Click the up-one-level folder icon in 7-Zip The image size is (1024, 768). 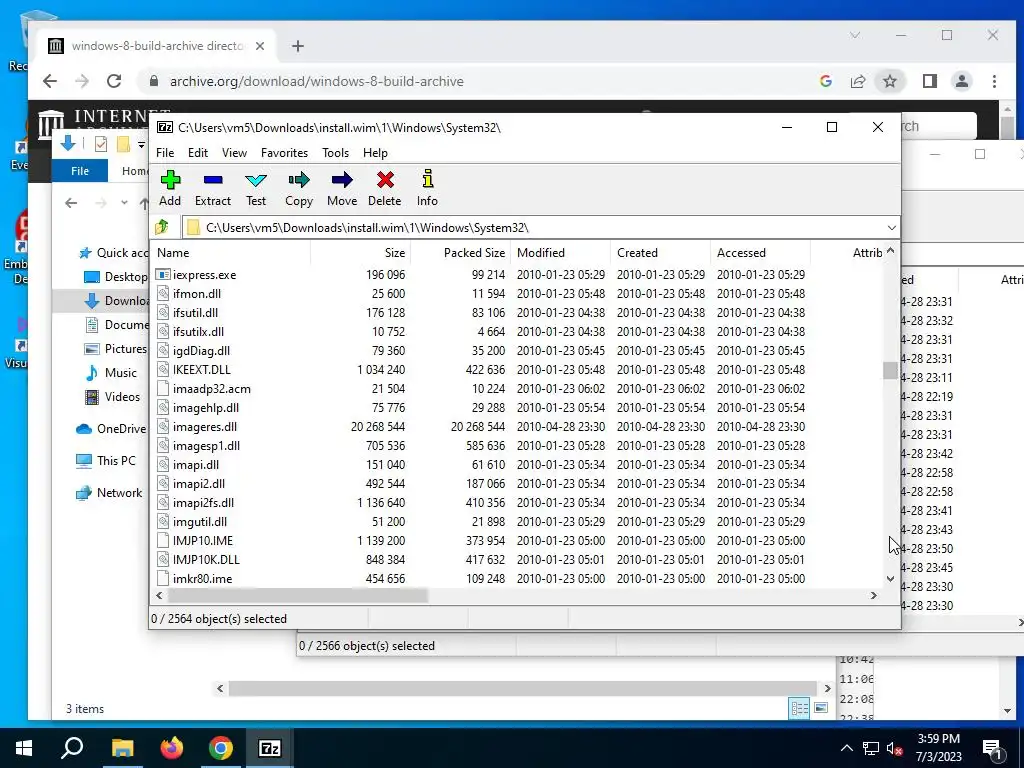point(162,227)
